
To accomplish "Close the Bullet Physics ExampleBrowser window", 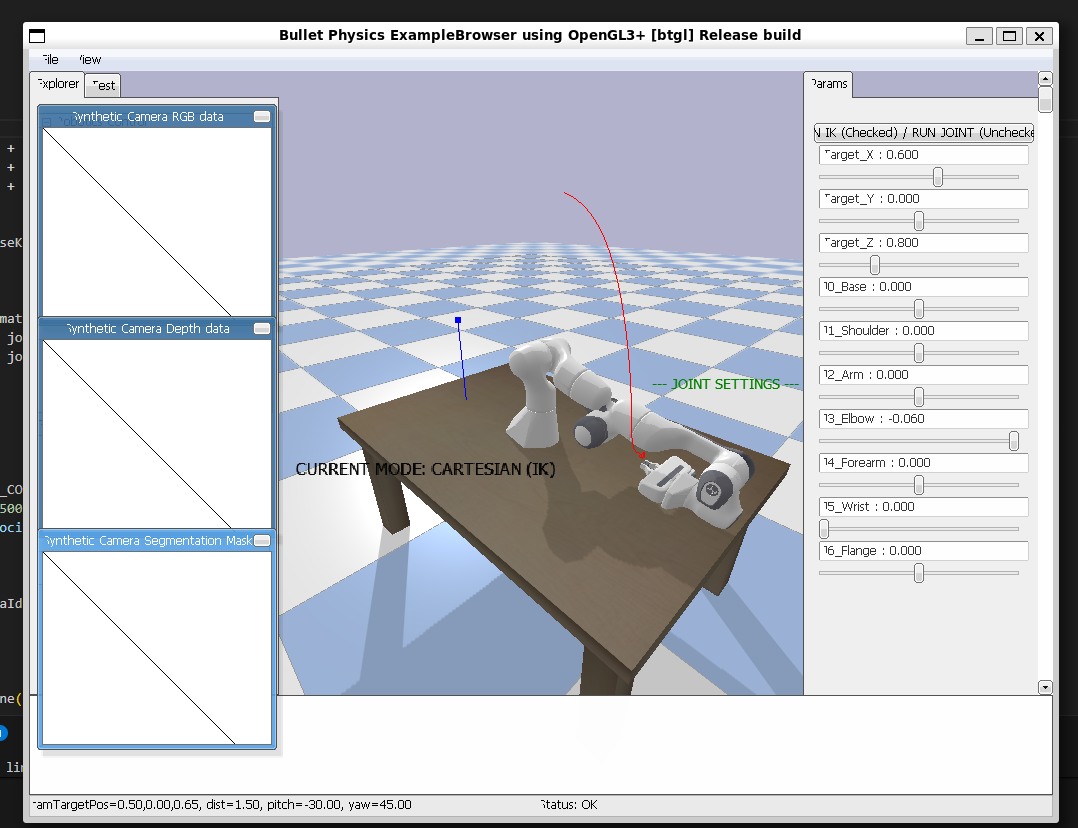I will [x=1040, y=36].
